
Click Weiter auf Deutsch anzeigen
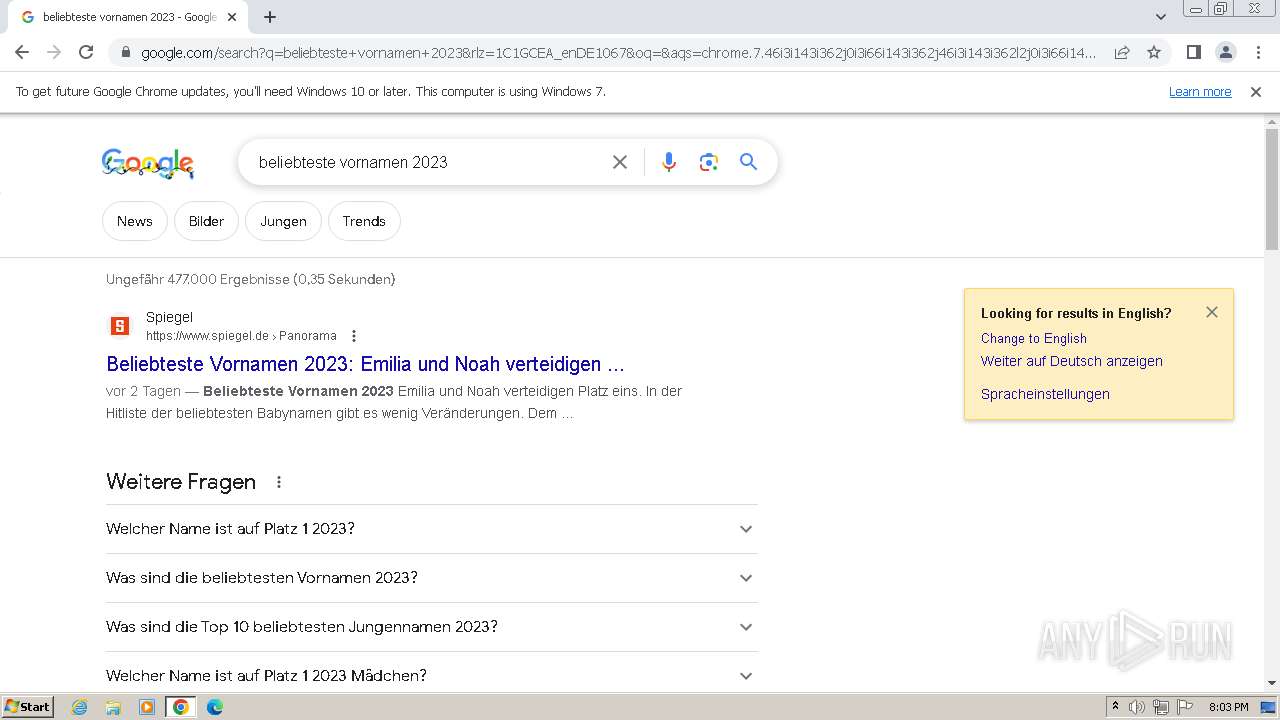click(1072, 361)
